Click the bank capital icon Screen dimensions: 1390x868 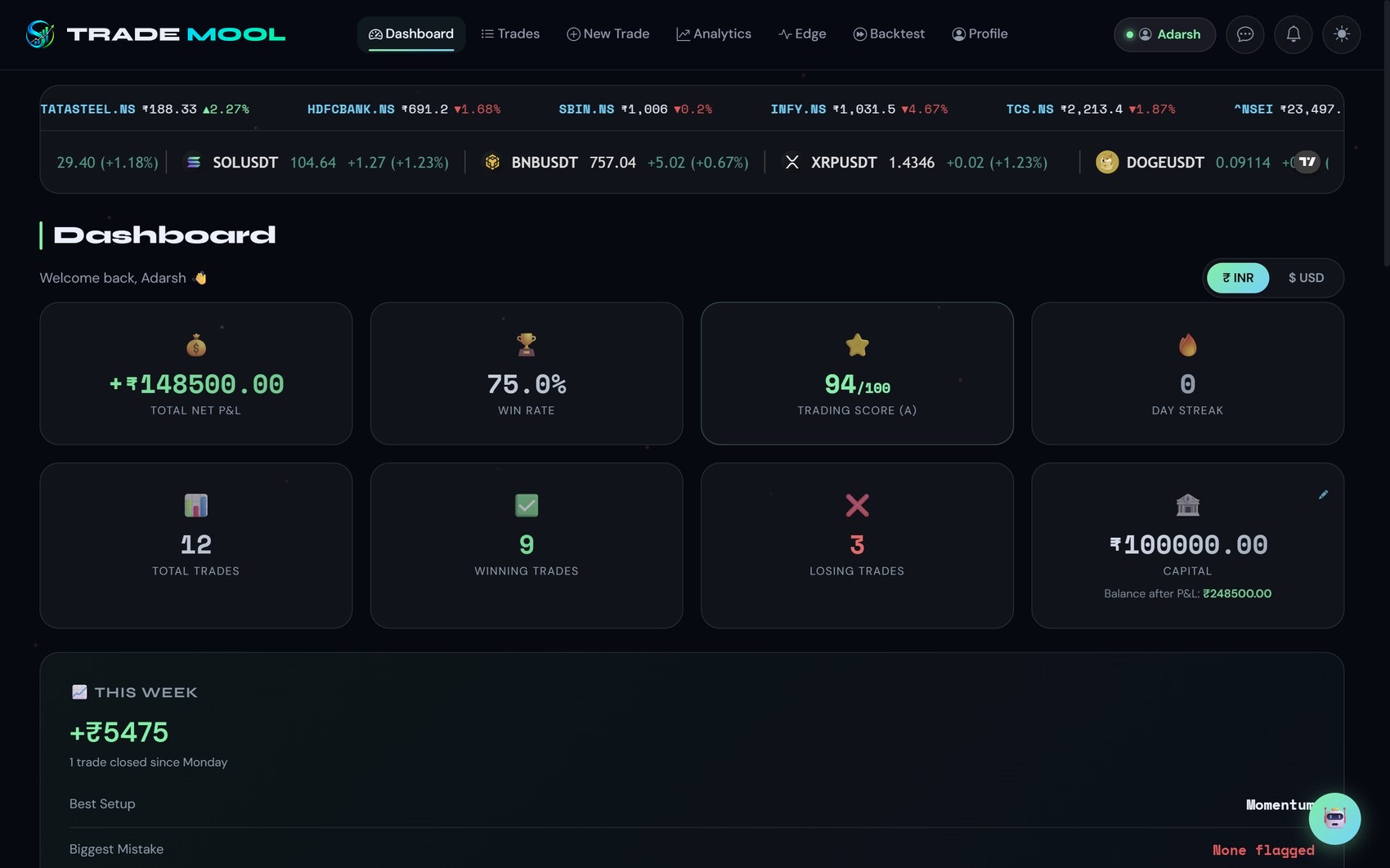coord(1187,505)
